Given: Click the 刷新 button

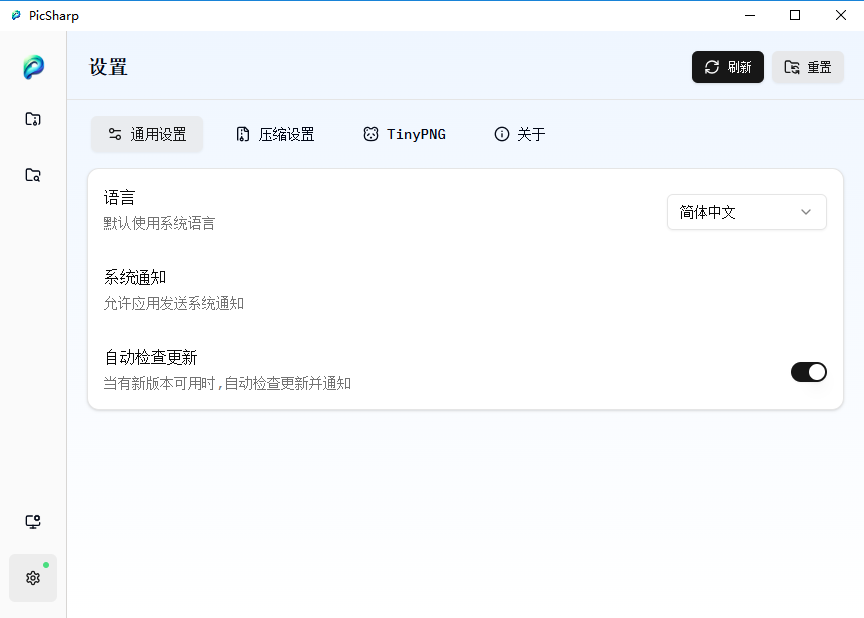Looking at the screenshot, I should 727,67.
